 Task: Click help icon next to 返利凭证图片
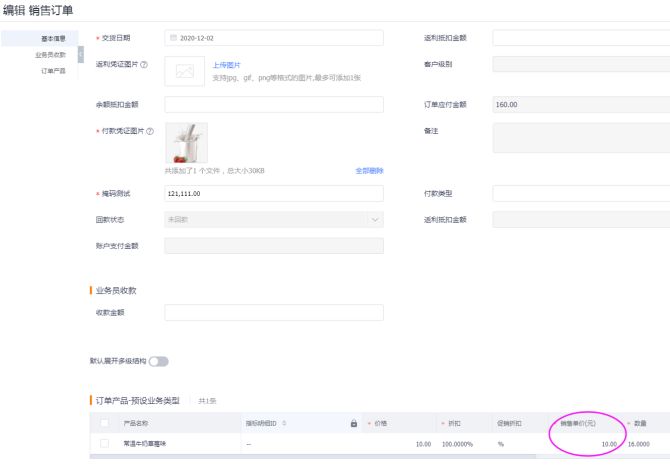pyautogui.click(x=145, y=65)
